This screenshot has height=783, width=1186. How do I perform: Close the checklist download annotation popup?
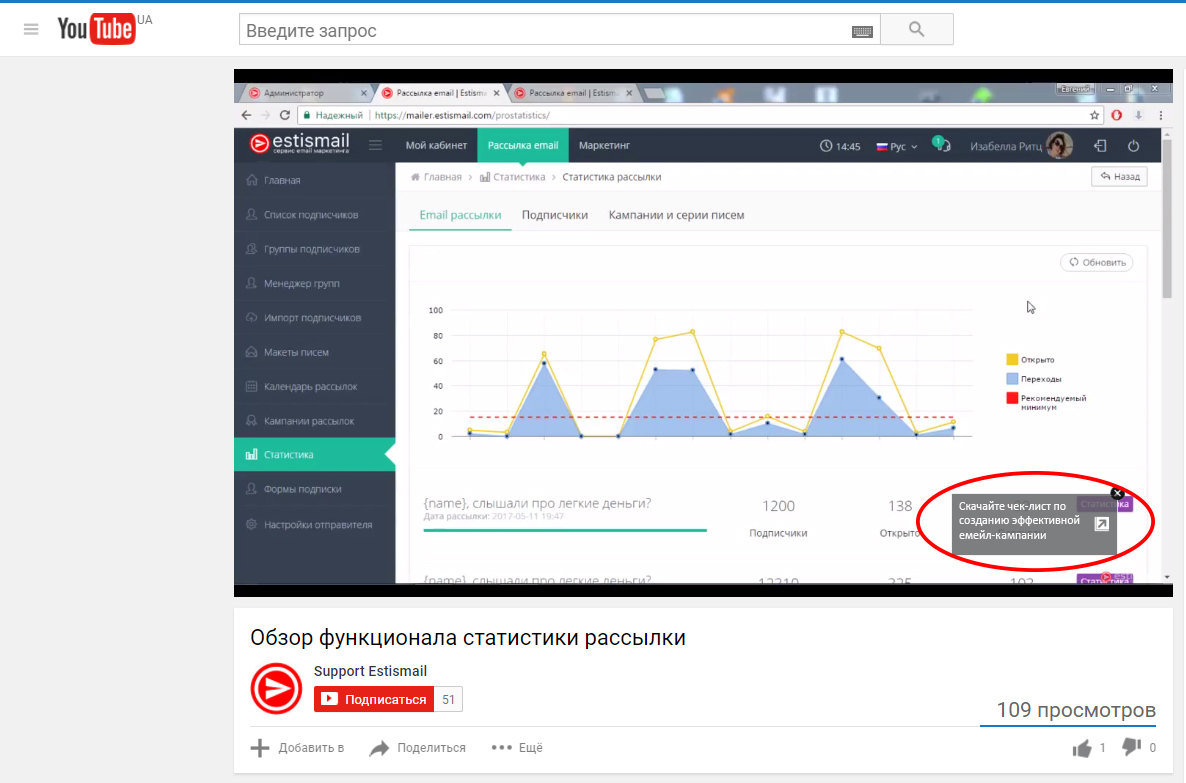coord(1117,493)
